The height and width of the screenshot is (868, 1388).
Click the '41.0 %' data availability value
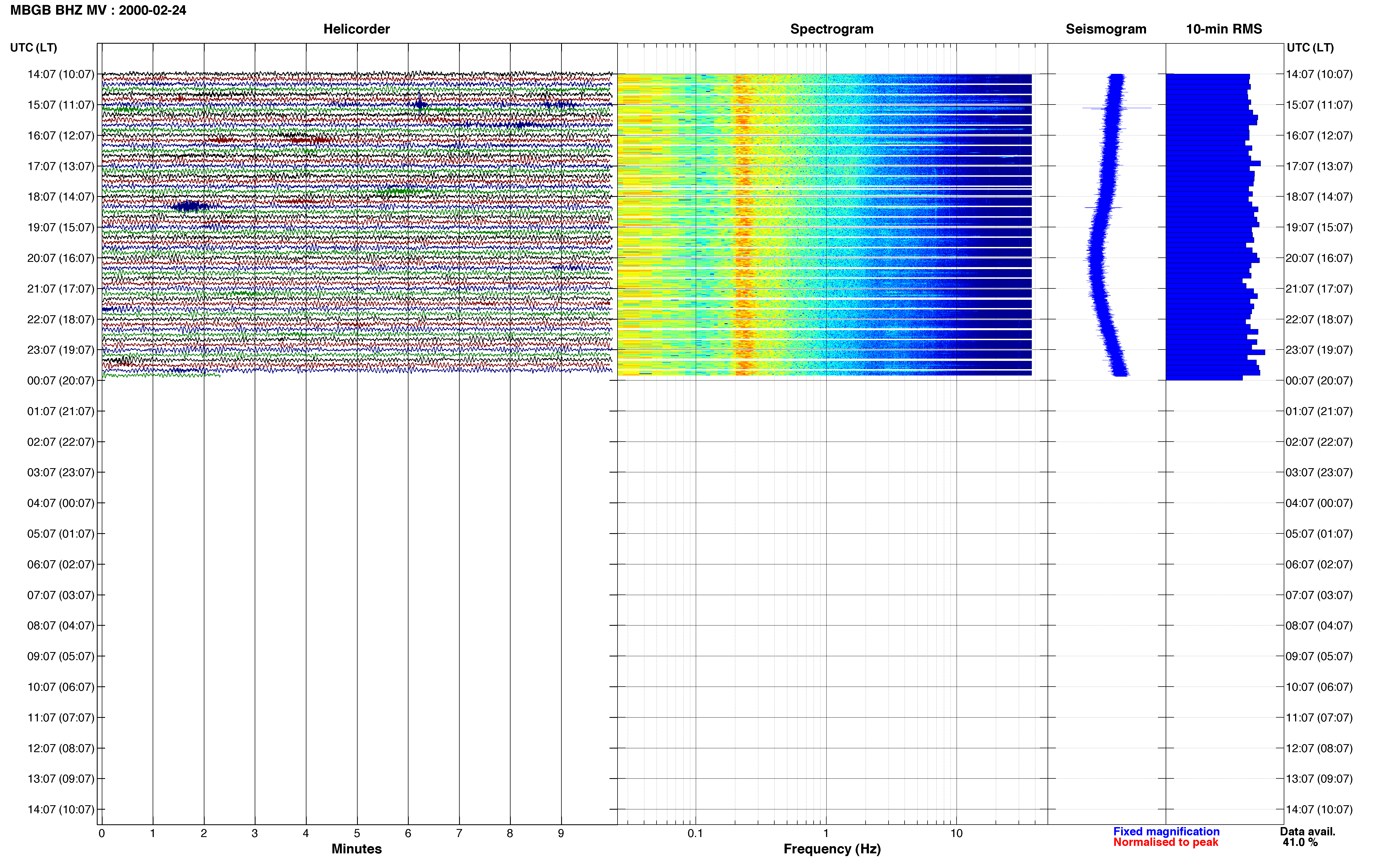[1300, 842]
